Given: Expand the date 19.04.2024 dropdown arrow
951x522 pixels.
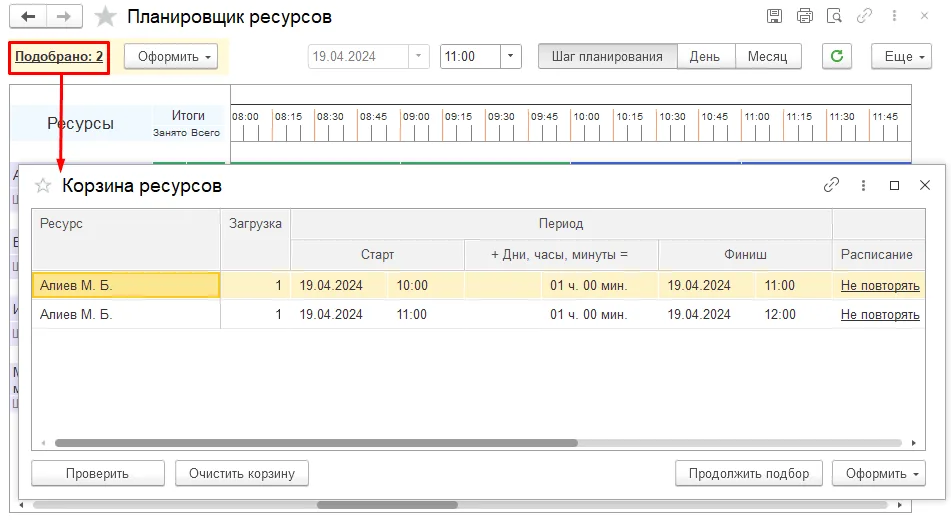Looking at the screenshot, I should (418, 56).
